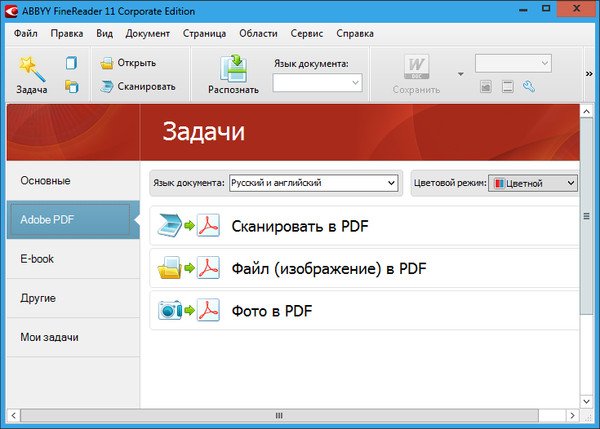
Task: Click the Задачи header title
Action: [204, 132]
